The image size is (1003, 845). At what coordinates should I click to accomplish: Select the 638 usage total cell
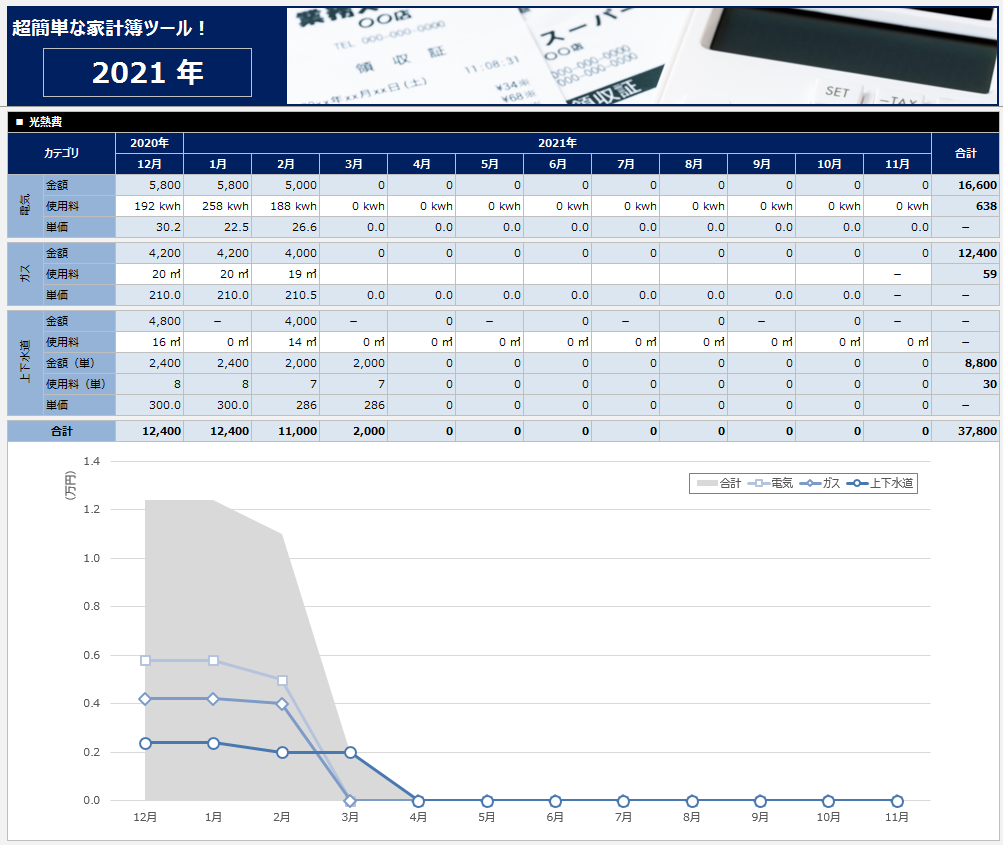tap(965, 206)
